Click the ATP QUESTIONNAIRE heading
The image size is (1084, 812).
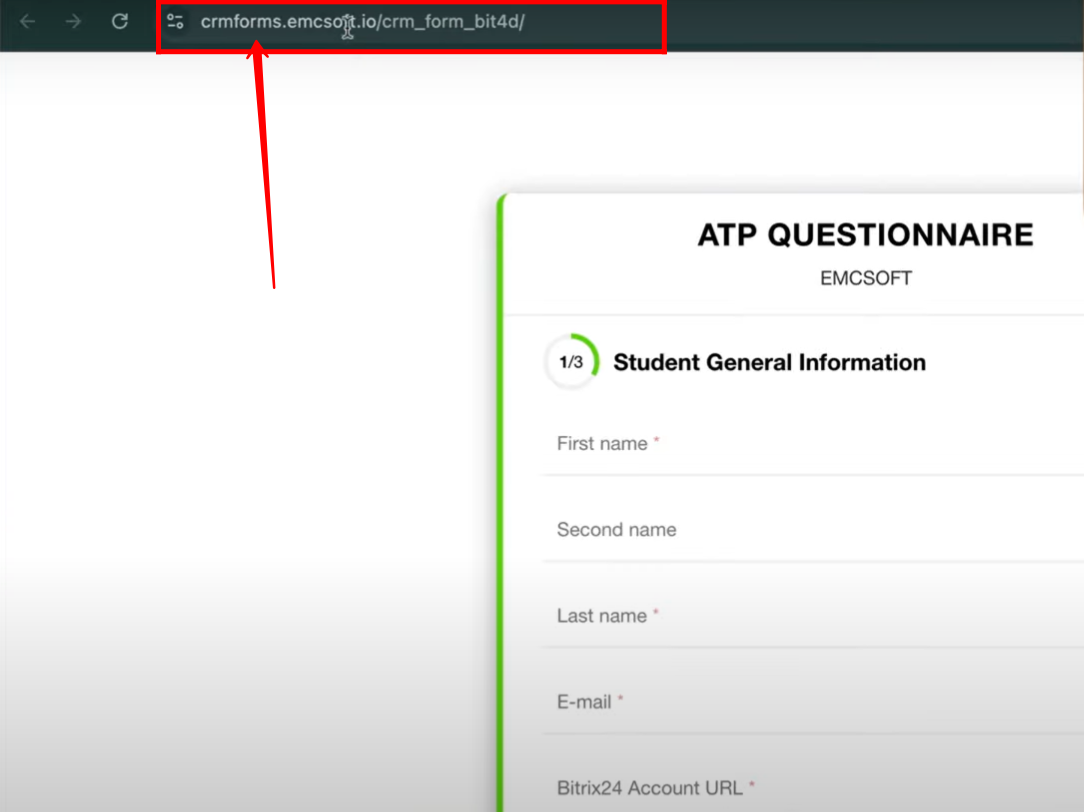click(x=866, y=235)
